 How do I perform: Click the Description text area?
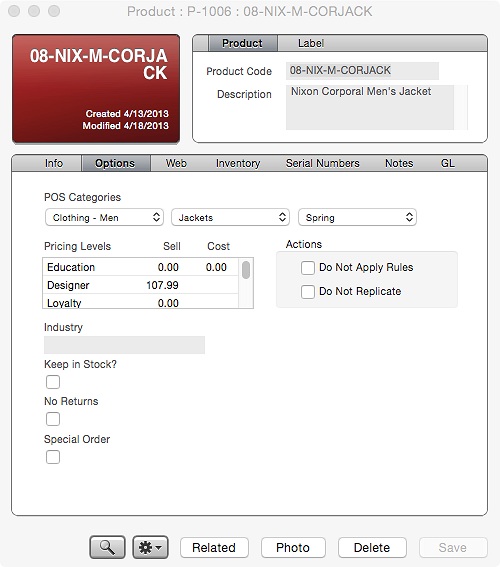point(370,107)
